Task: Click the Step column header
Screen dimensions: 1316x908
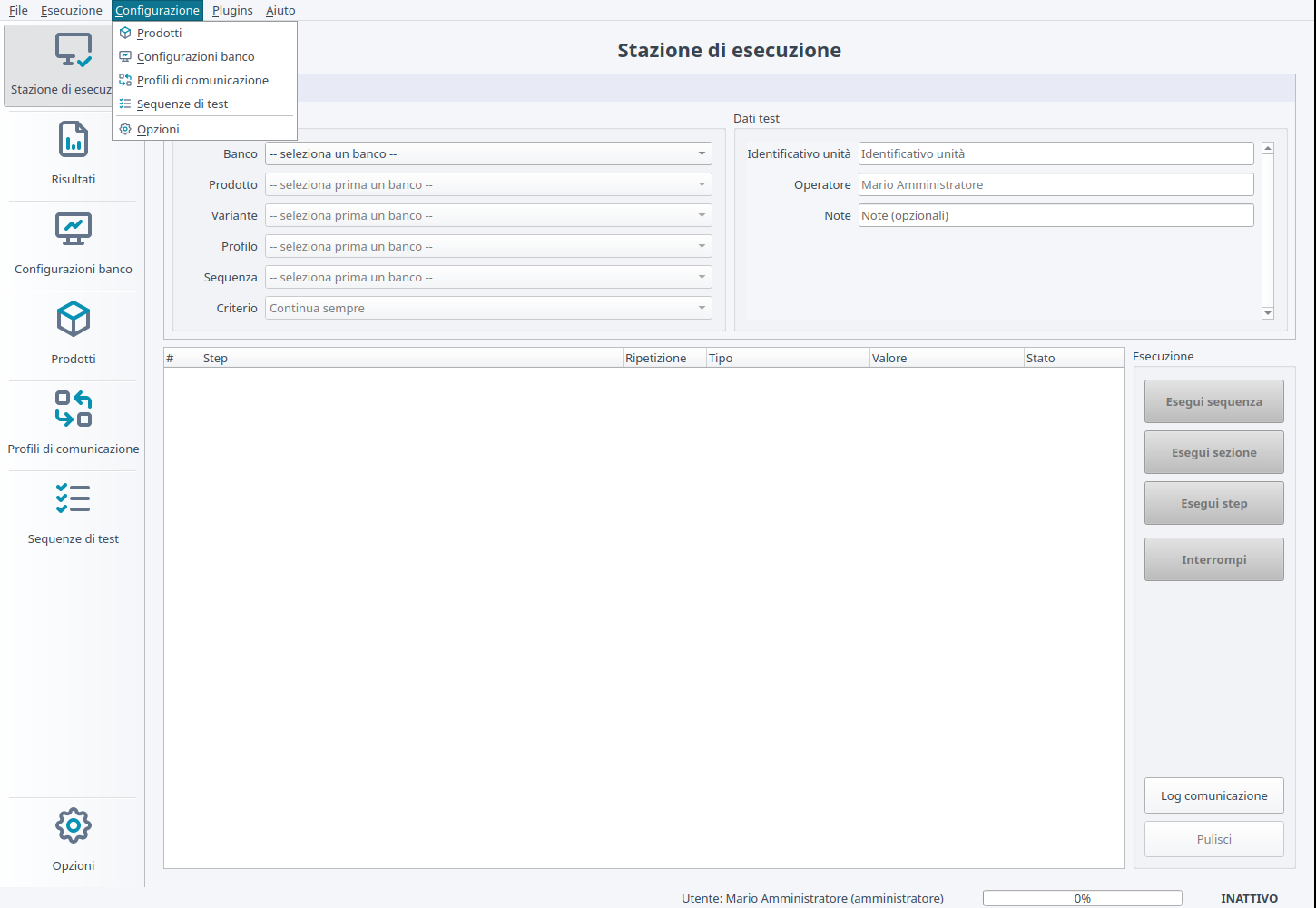Action: point(411,358)
